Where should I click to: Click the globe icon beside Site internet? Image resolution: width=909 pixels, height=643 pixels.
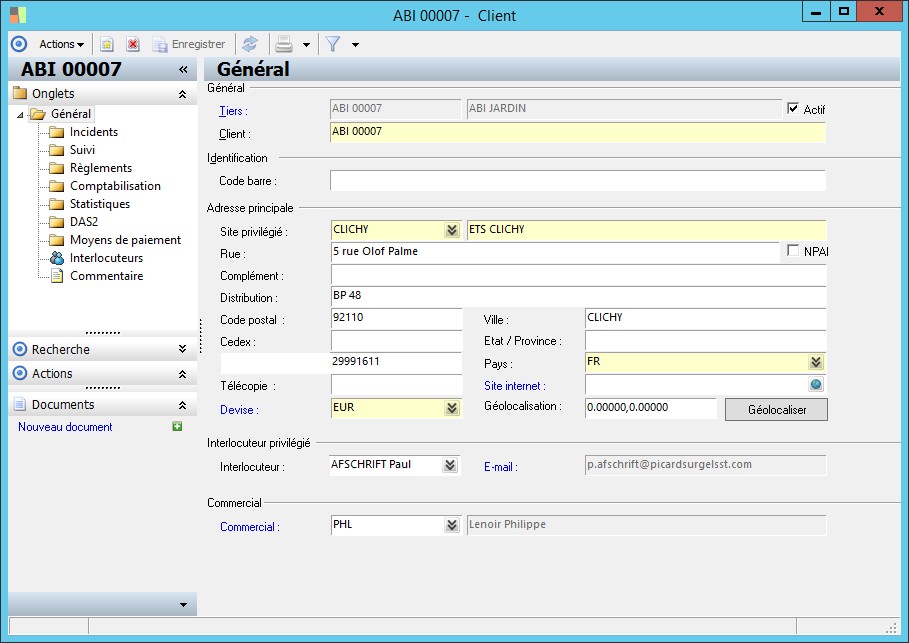pyautogui.click(x=816, y=385)
